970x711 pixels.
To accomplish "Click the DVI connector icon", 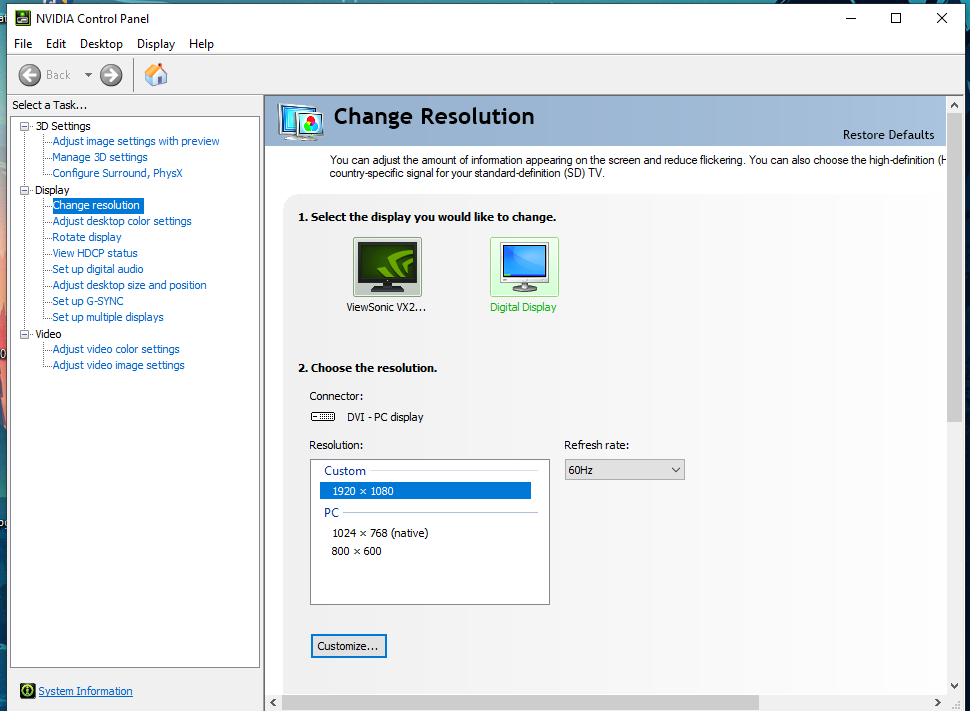I will click(323, 416).
